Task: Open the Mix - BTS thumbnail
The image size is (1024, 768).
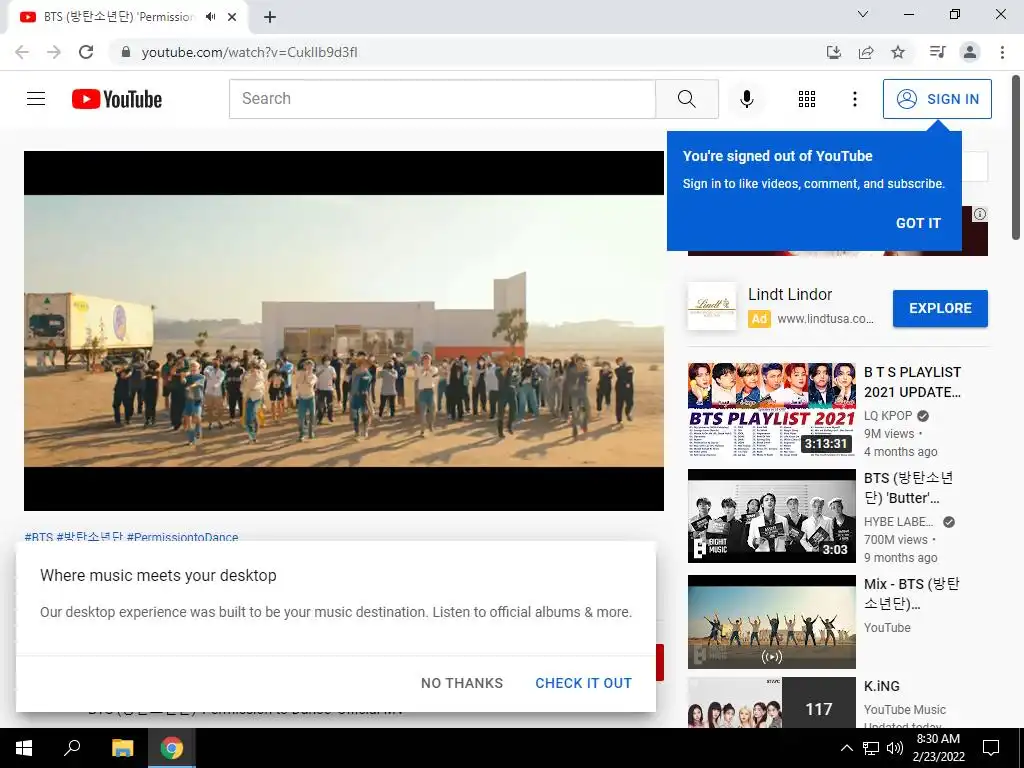Action: tap(771, 622)
